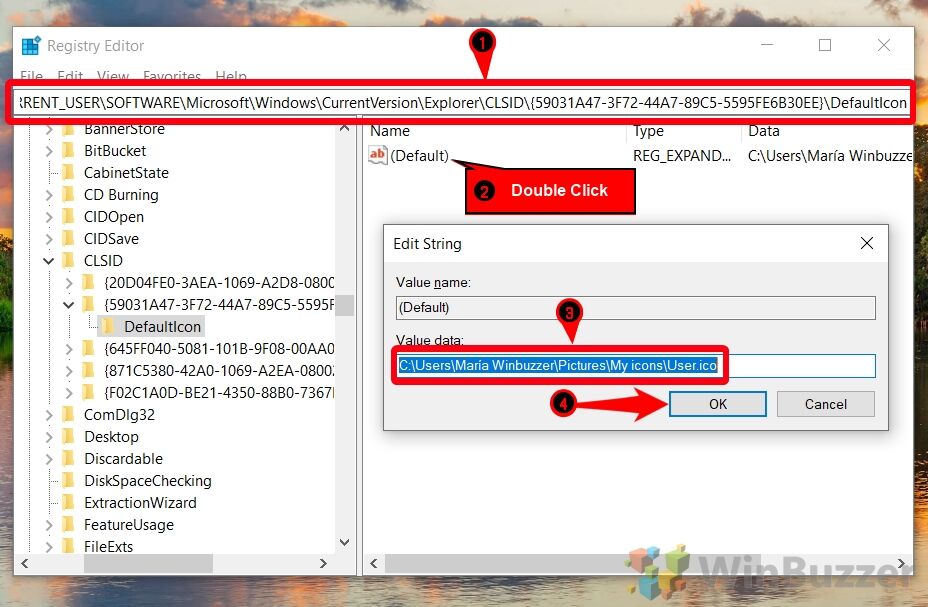928x607 pixels.
Task: Collapse the CLSID key
Action: [x=49, y=261]
